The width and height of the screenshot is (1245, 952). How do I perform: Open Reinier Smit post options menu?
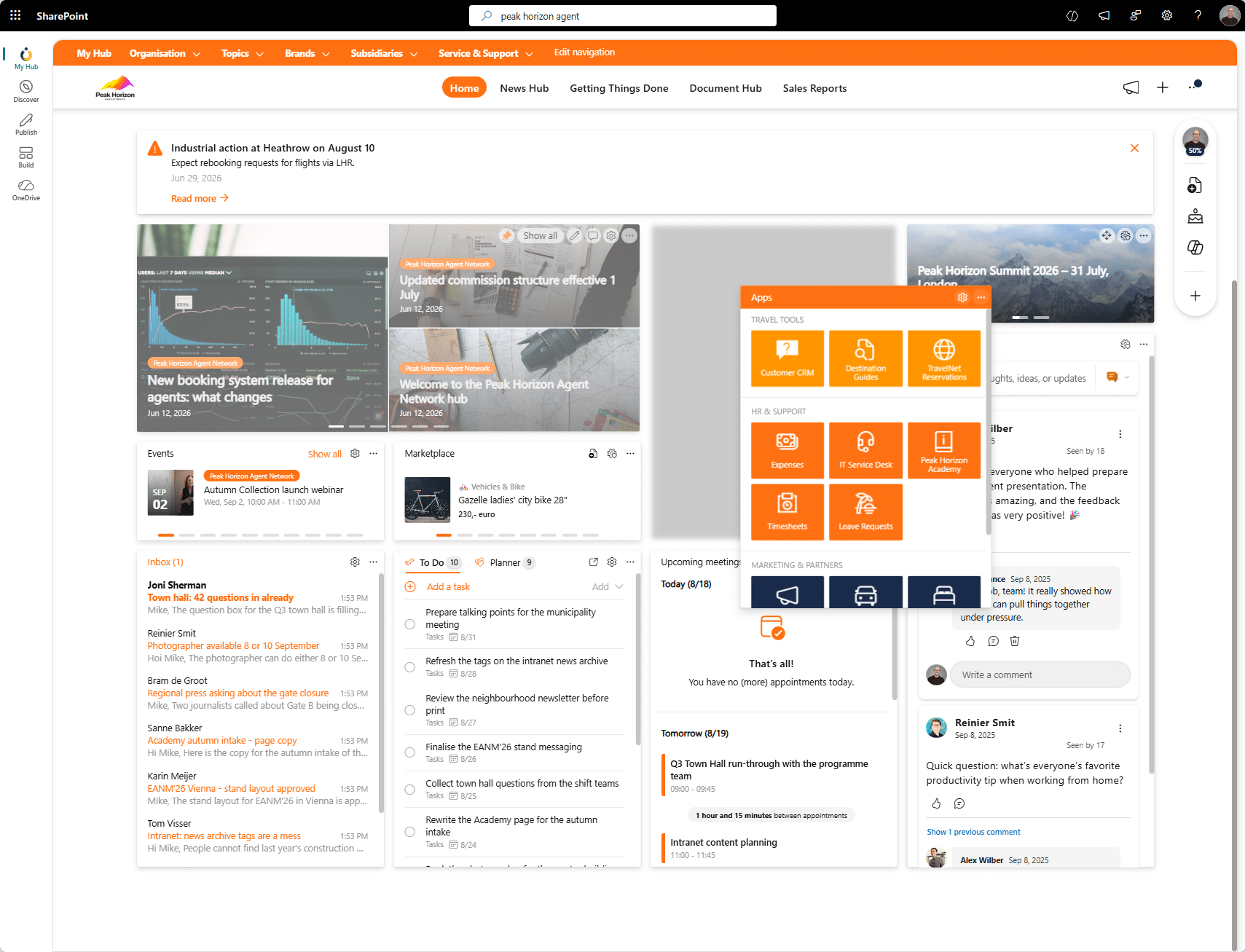(x=1120, y=728)
